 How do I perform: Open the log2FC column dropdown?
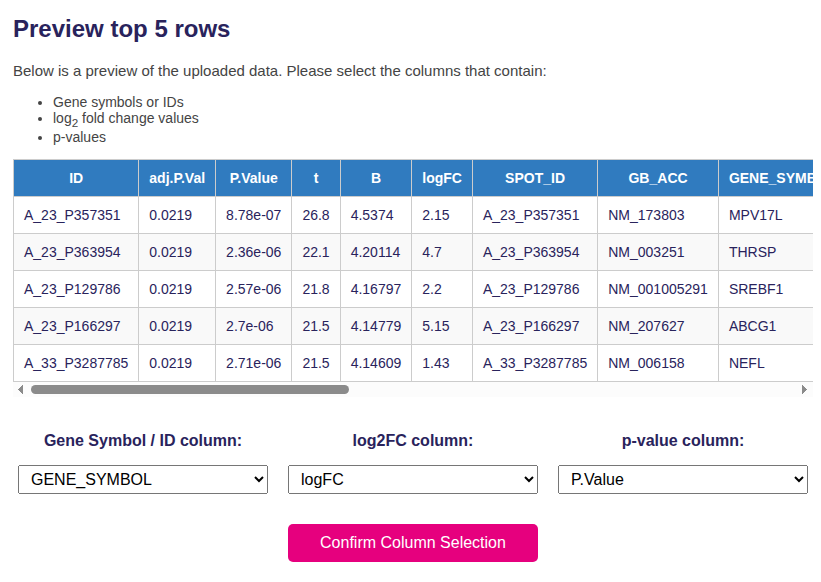[413, 479]
